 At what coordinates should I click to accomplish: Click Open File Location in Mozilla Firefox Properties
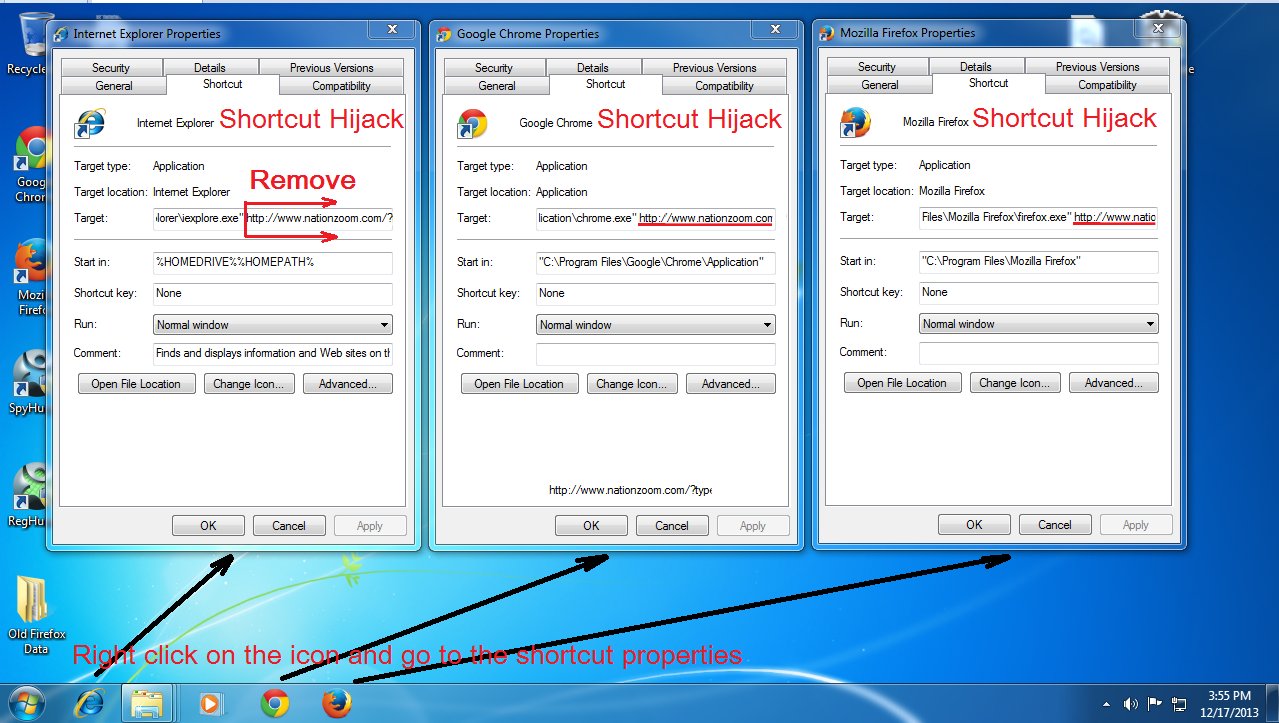click(x=902, y=383)
